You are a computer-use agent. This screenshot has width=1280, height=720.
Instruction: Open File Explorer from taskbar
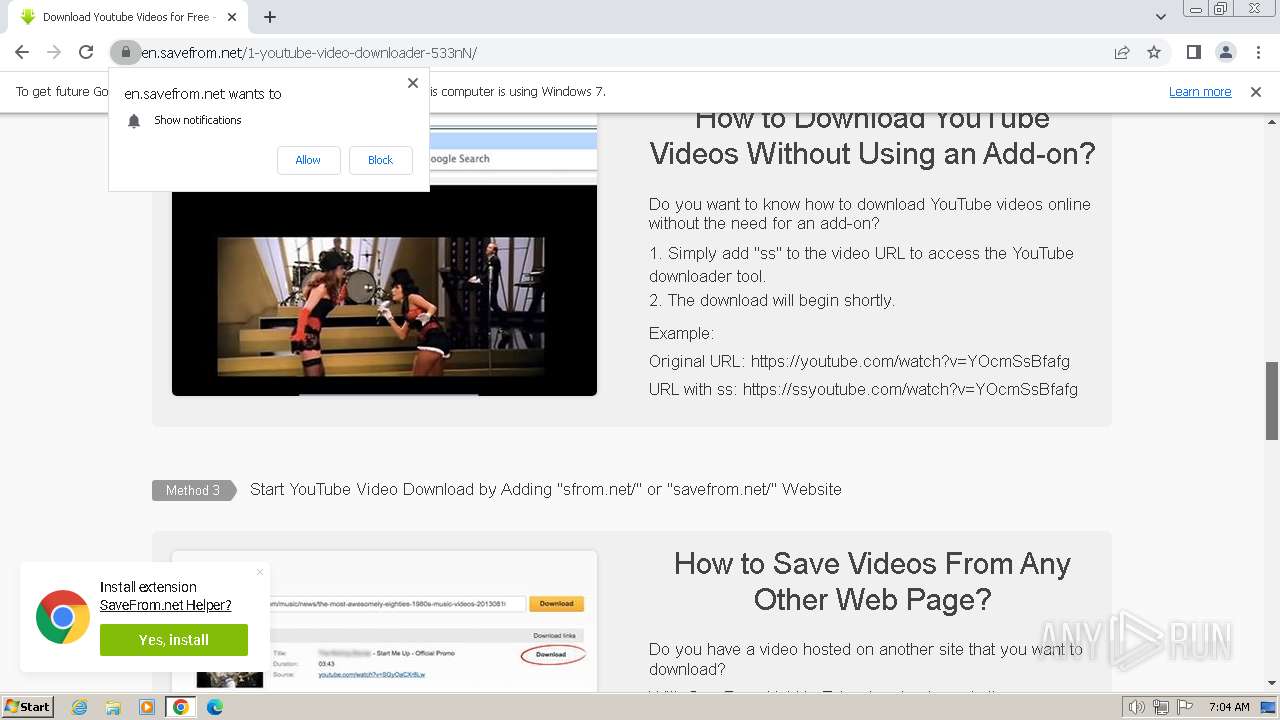(x=113, y=707)
